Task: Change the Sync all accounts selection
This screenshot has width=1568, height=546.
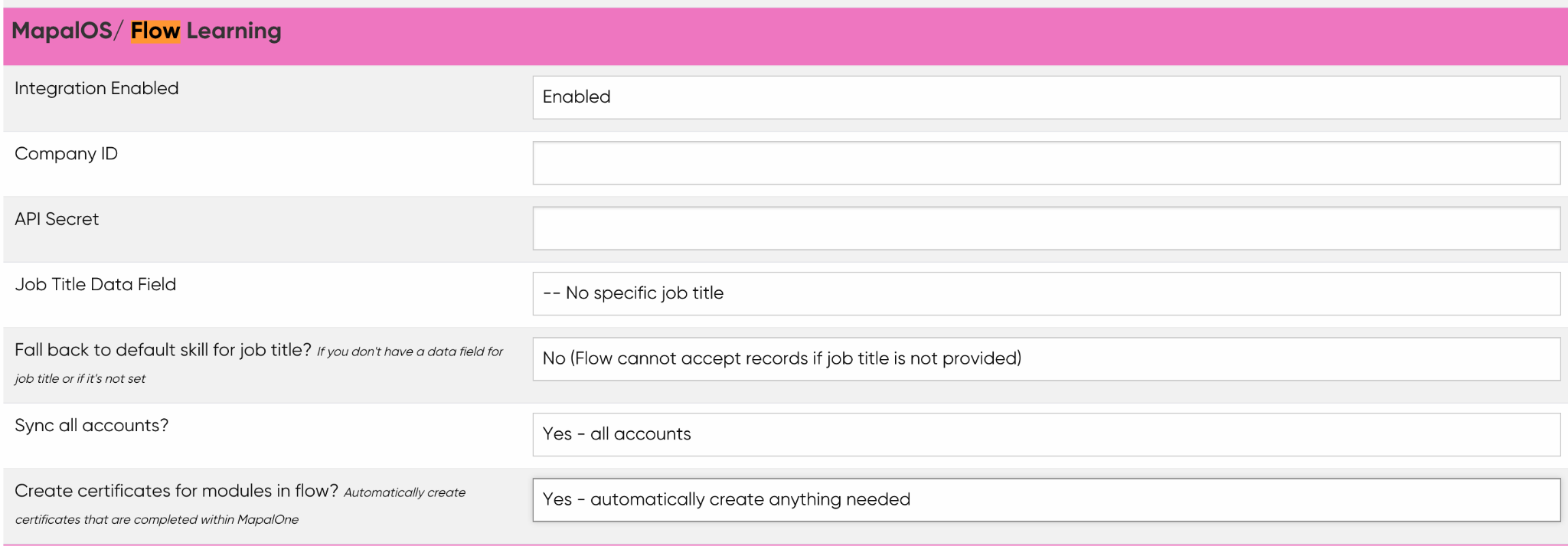Action: coord(1046,434)
